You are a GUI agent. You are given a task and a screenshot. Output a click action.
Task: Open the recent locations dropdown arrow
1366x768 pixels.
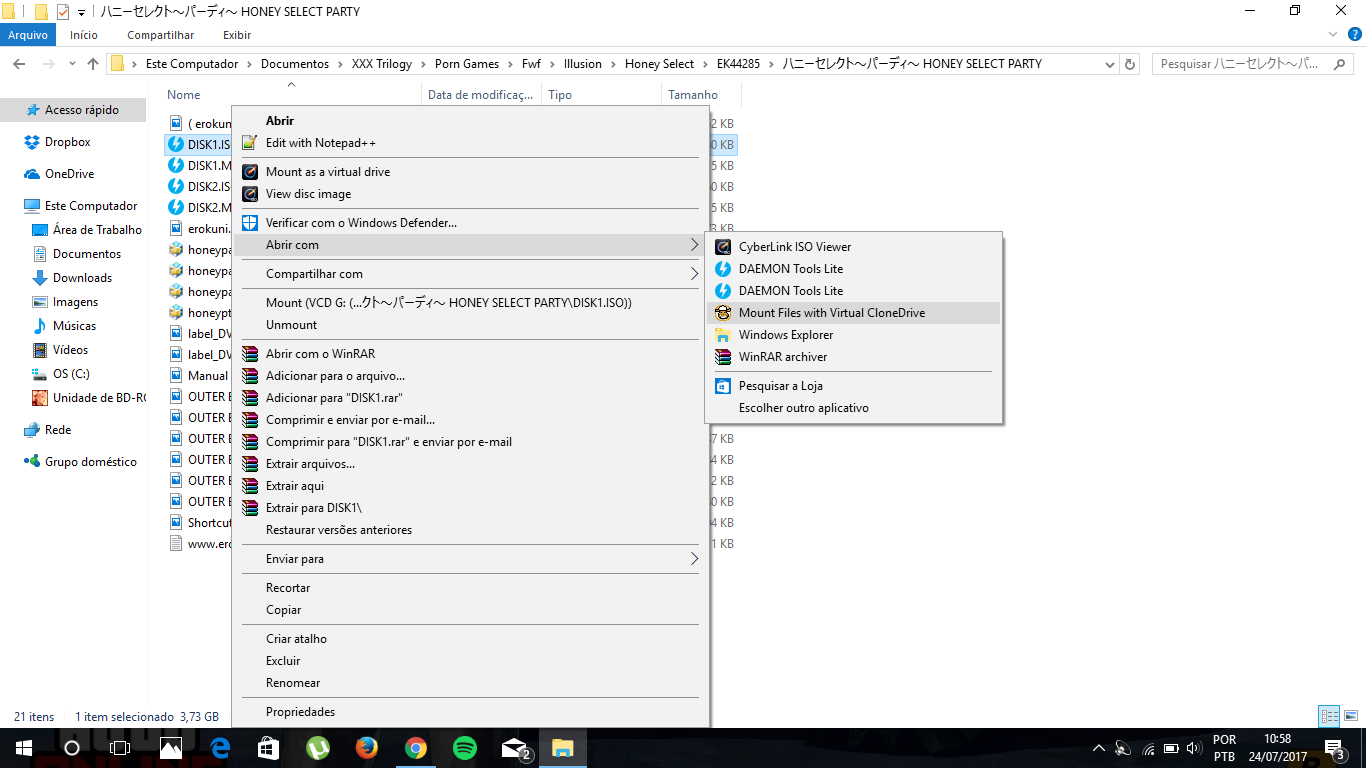70,64
